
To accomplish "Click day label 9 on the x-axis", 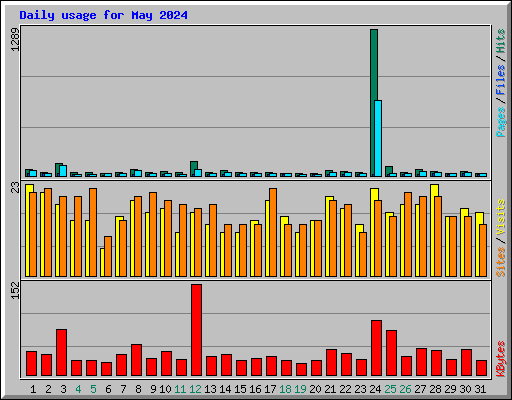I will click(x=153, y=389).
